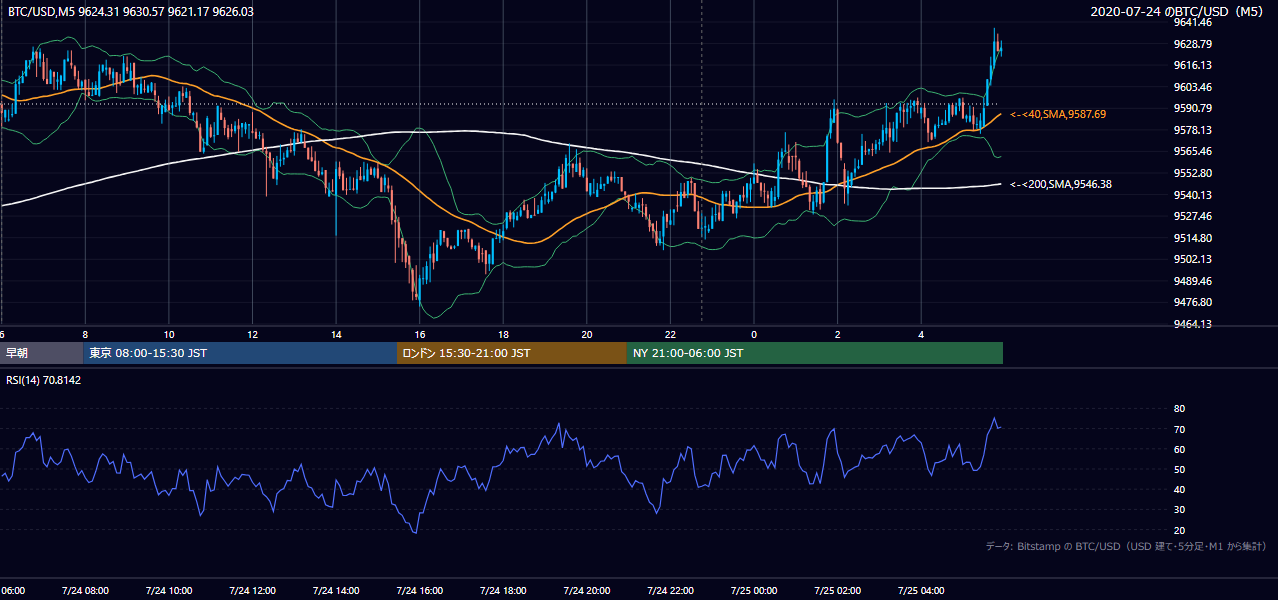This screenshot has height=600, width=1278.
Task: Click the chart title 2020-07-24 のBTC/USD（M5）
Action: [1179, 11]
